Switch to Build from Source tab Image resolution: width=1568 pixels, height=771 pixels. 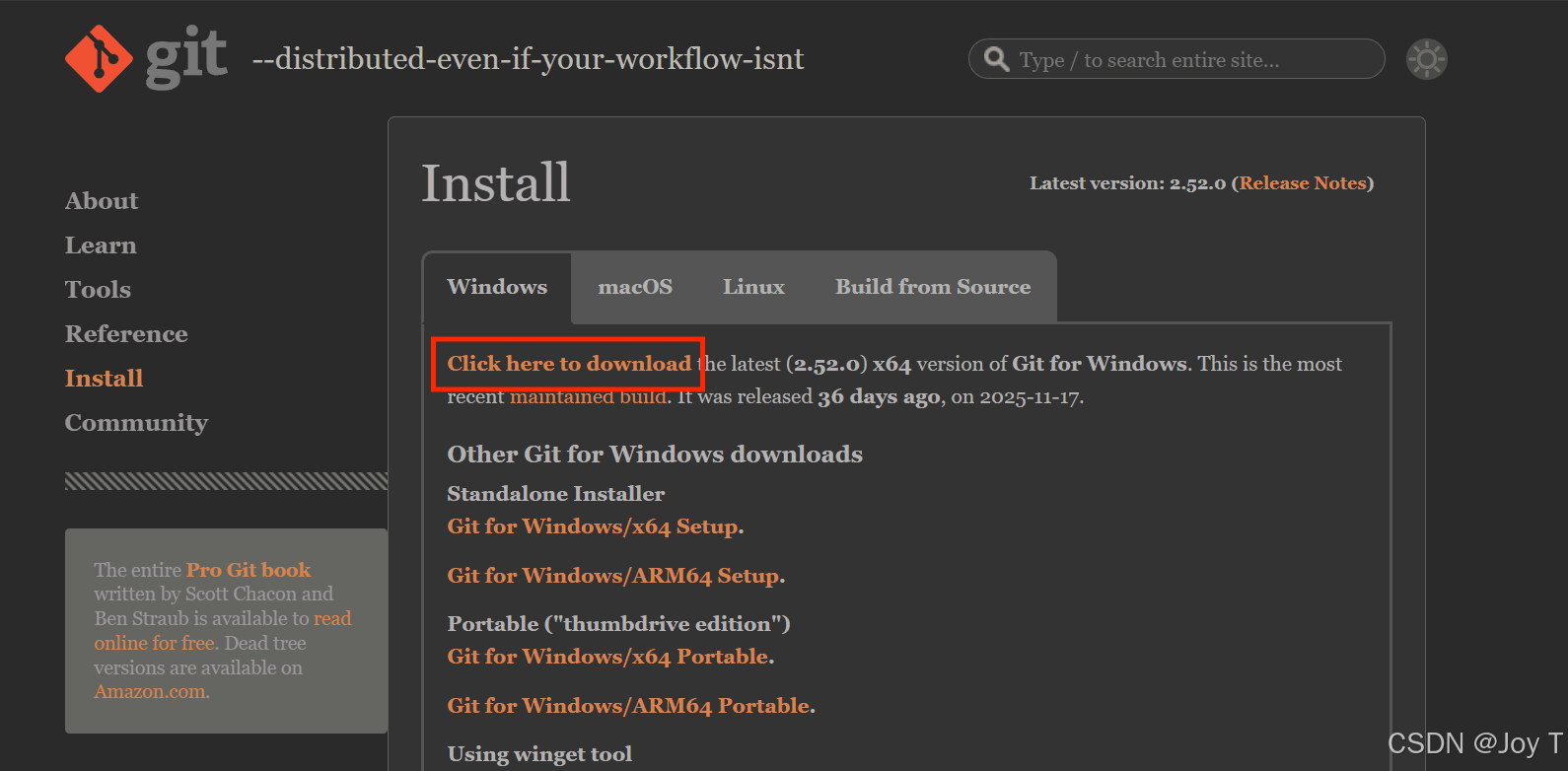pos(933,287)
